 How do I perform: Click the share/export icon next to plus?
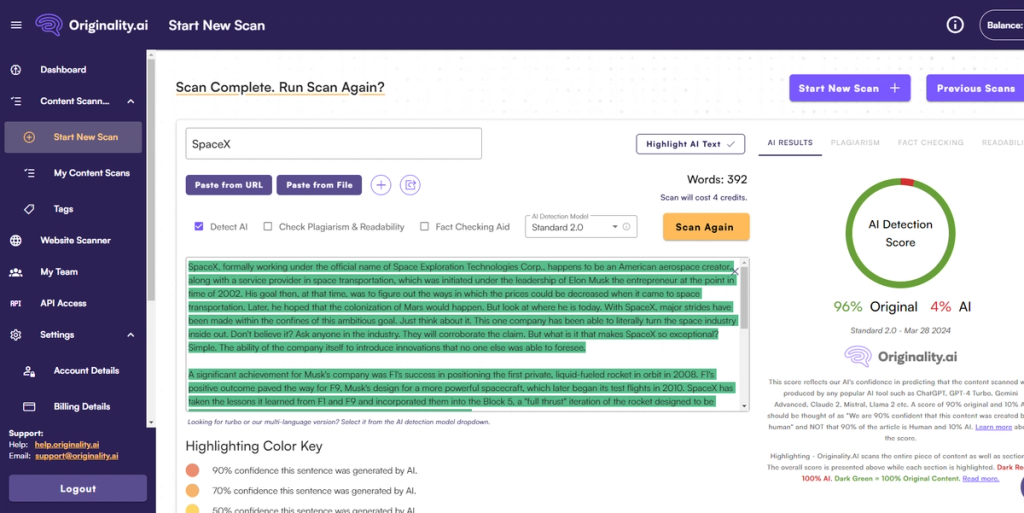(410, 185)
